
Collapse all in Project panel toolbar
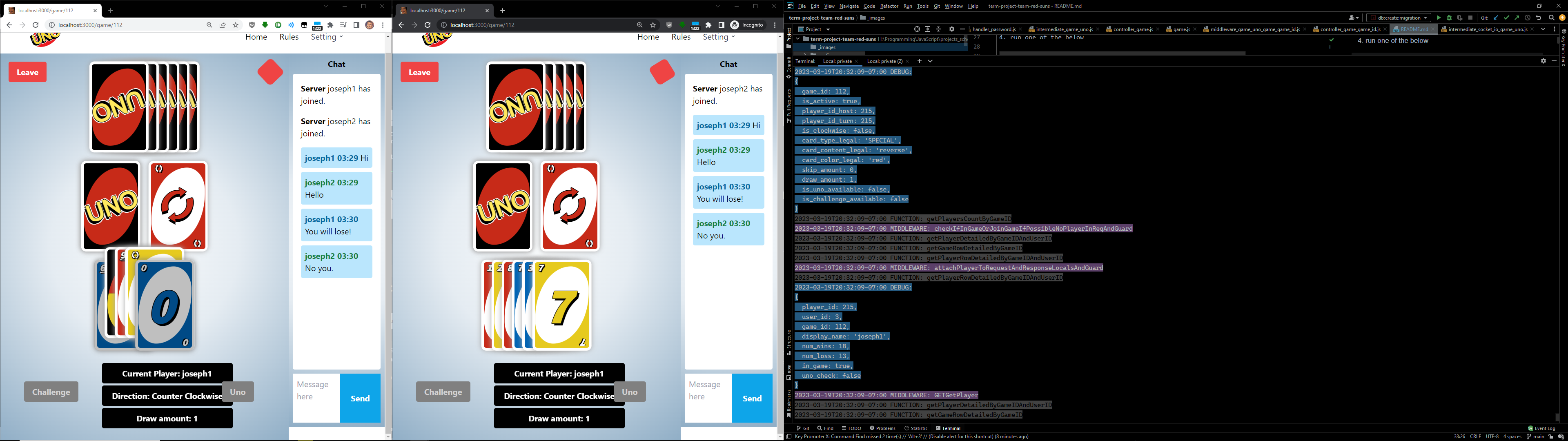pyautogui.click(x=938, y=29)
